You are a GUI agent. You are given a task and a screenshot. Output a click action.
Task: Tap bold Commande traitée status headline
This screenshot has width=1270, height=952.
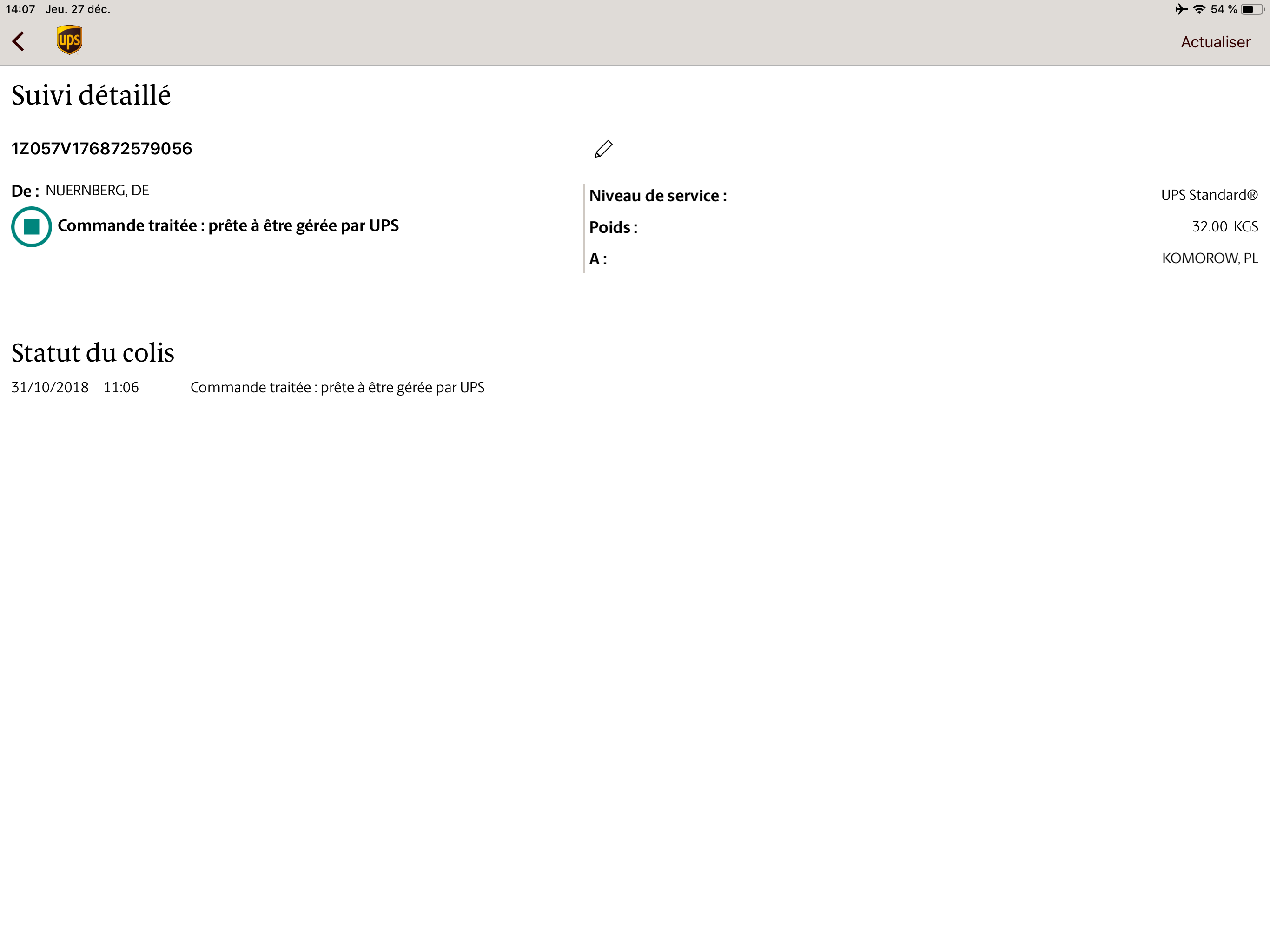(228, 225)
